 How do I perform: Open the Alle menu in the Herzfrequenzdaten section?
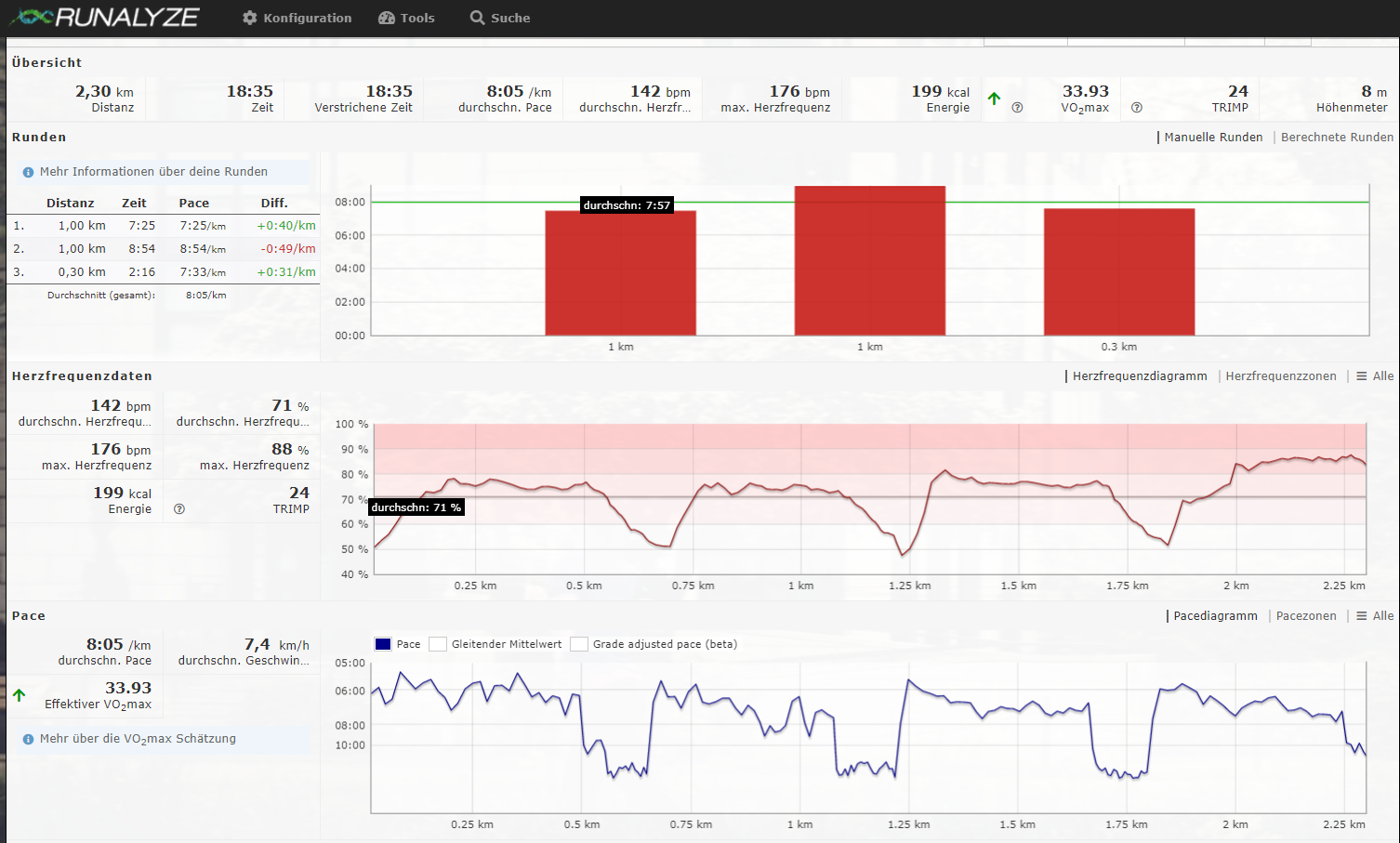click(x=1375, y=376)
